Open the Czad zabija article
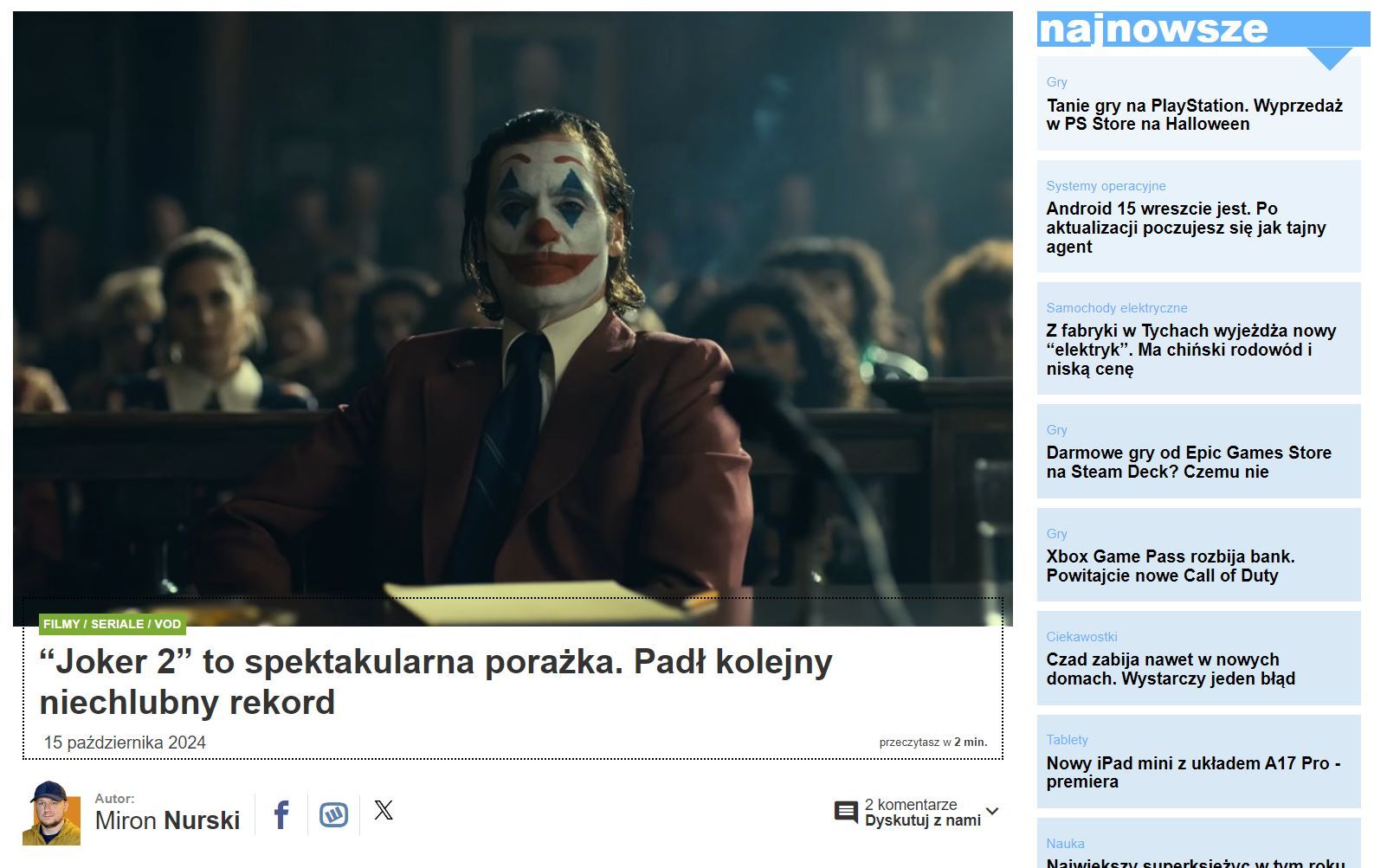Image resolution: width=1387 pixels, height=868 pixels. coord(1170,669)
